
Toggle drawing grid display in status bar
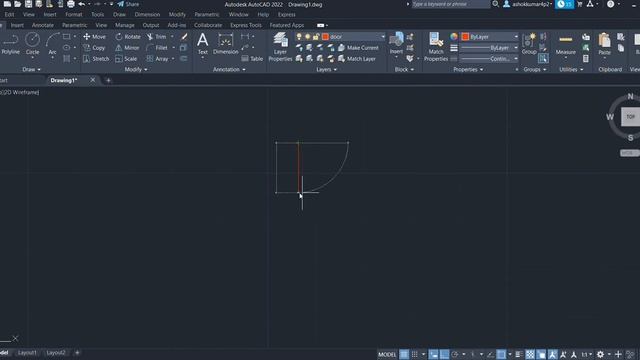[404, 354]
